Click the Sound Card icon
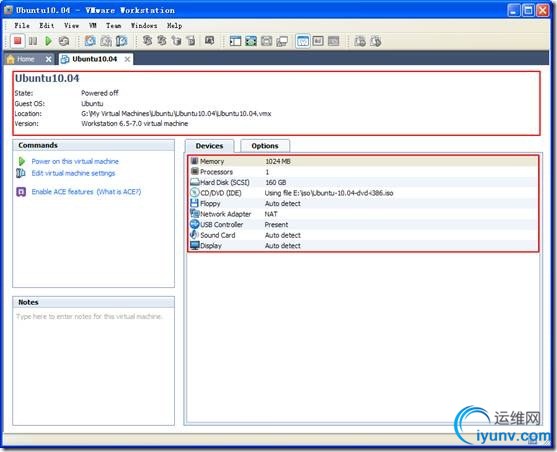The image size is (557, 452). point(194,235)
